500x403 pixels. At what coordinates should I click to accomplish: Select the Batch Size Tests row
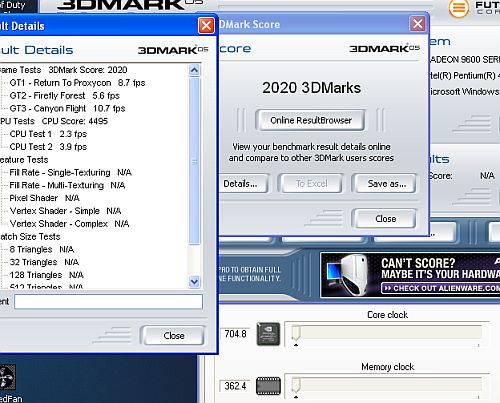pos(30,236)
